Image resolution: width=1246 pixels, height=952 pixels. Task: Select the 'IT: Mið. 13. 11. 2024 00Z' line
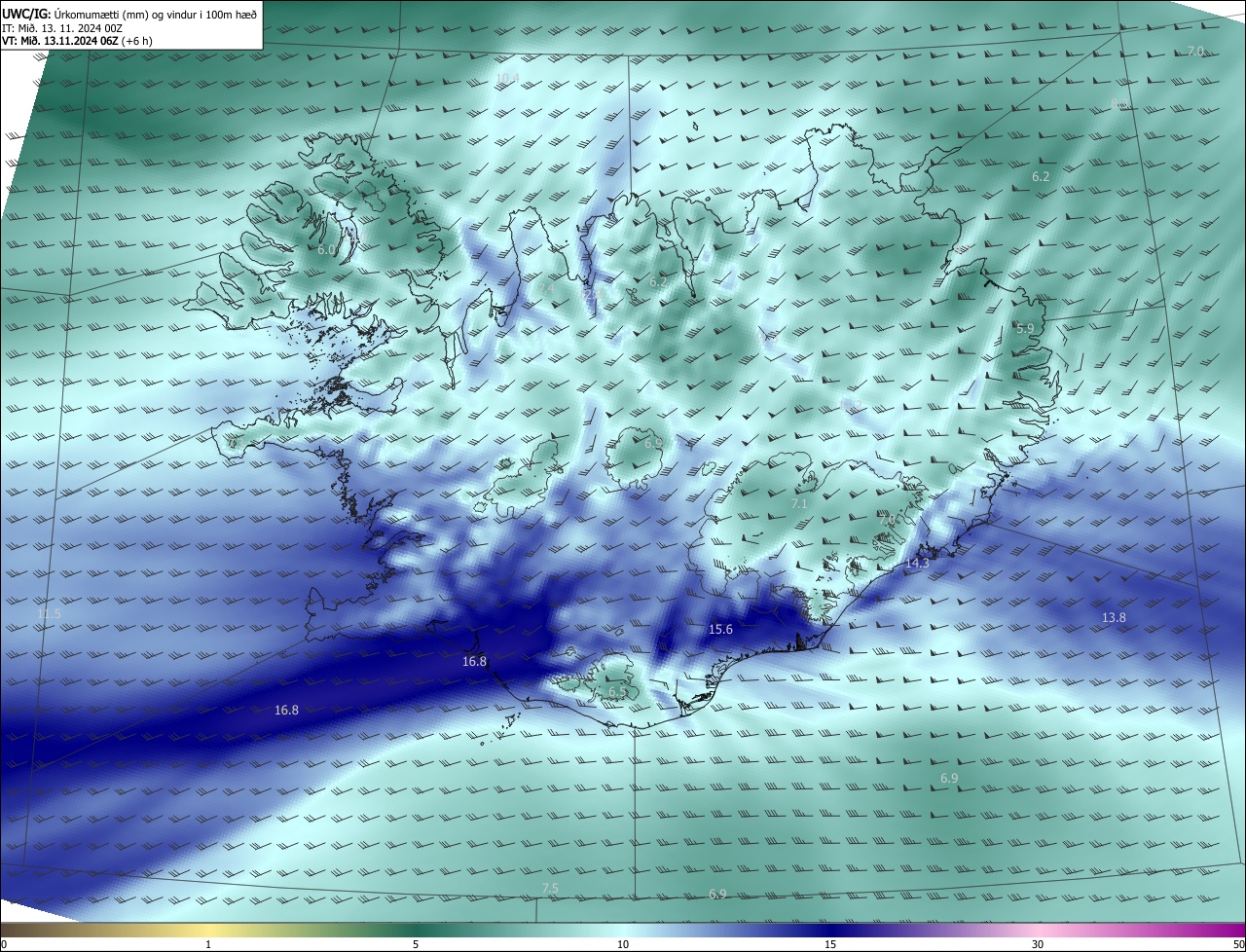tap(62, 27)
